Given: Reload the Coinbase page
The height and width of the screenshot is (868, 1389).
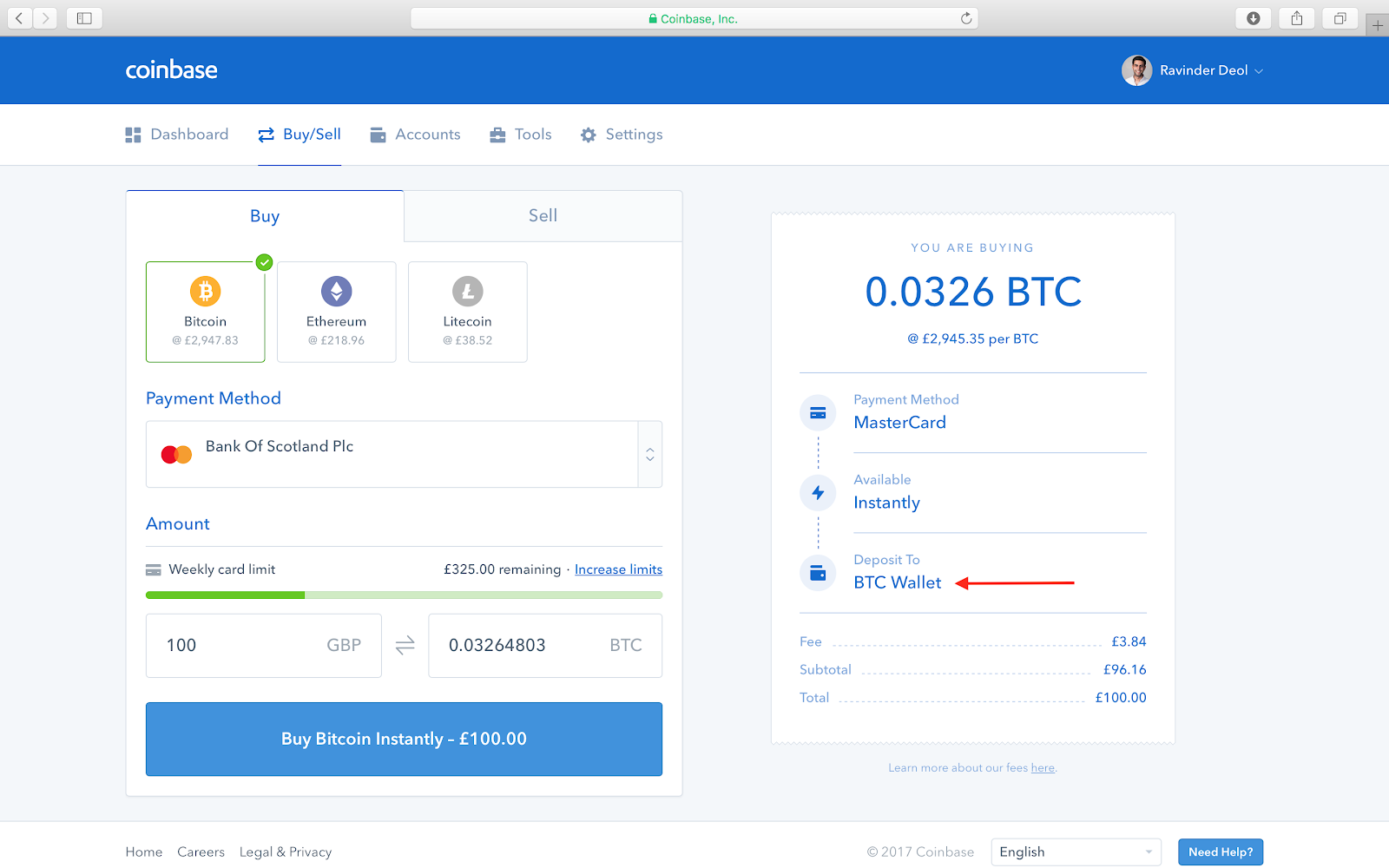Looking at the screenshot, I should [966, 18].
